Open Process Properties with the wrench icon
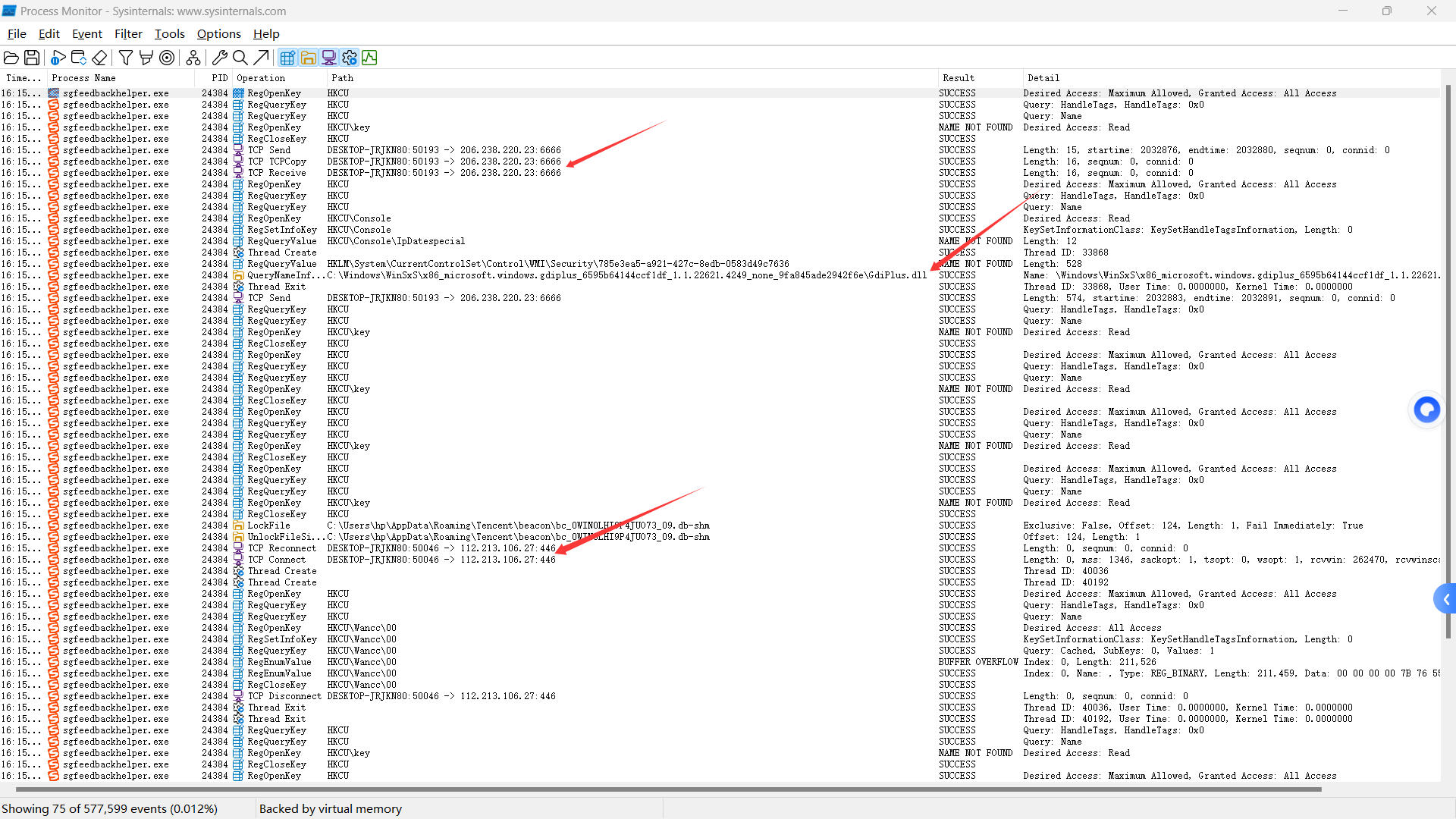The height and width of the screenshot is (819, 1456). point(220,58)
